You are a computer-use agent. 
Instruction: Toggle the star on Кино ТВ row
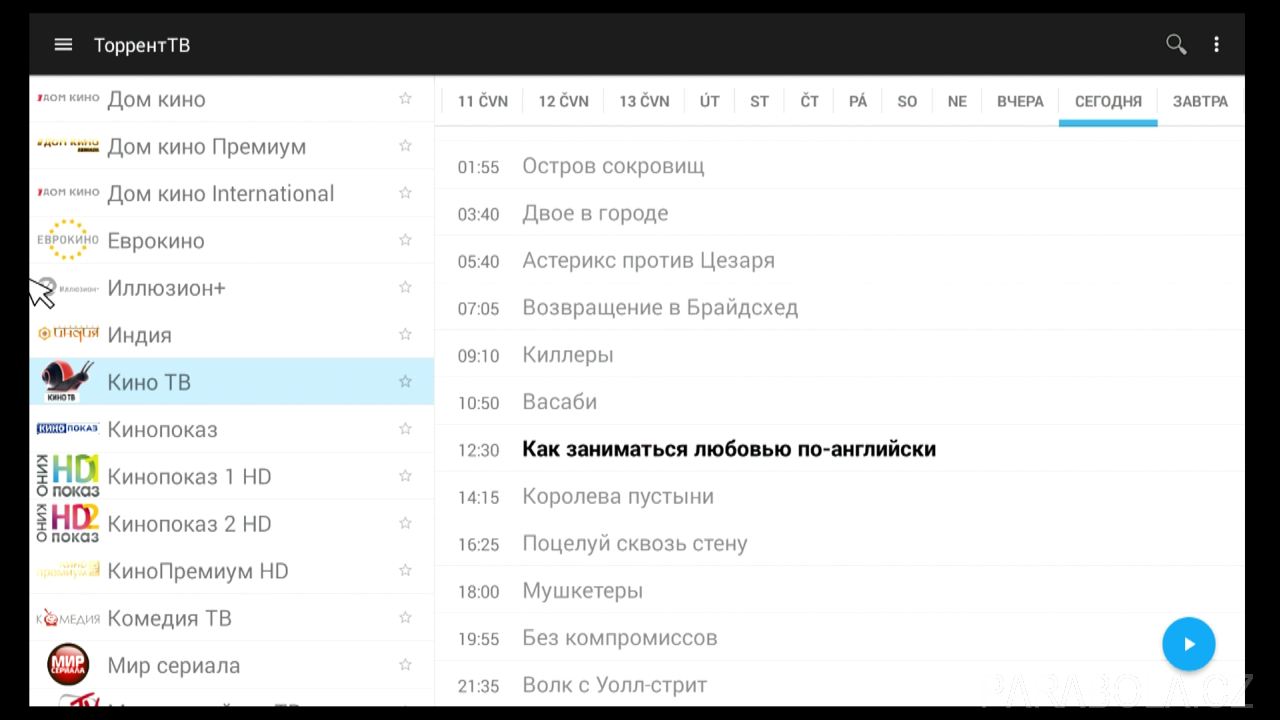405,381
